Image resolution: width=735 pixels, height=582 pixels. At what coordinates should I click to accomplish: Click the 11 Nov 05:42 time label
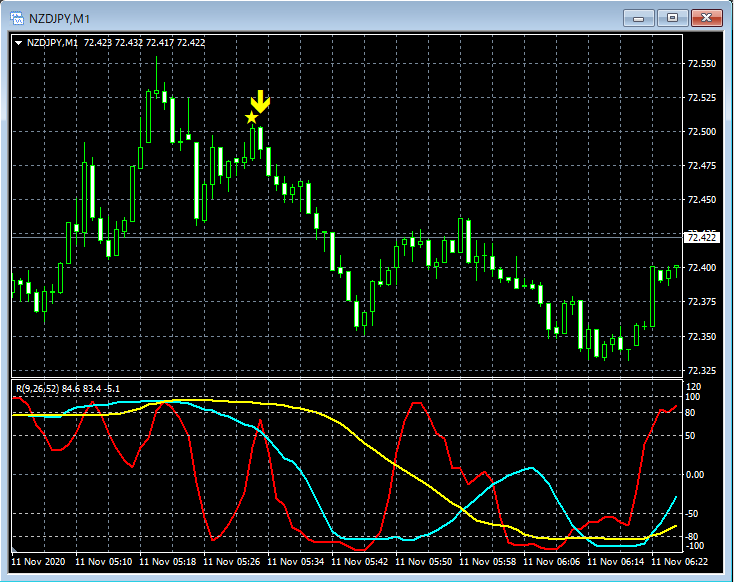pyautogui.click(x=360, y=561)
